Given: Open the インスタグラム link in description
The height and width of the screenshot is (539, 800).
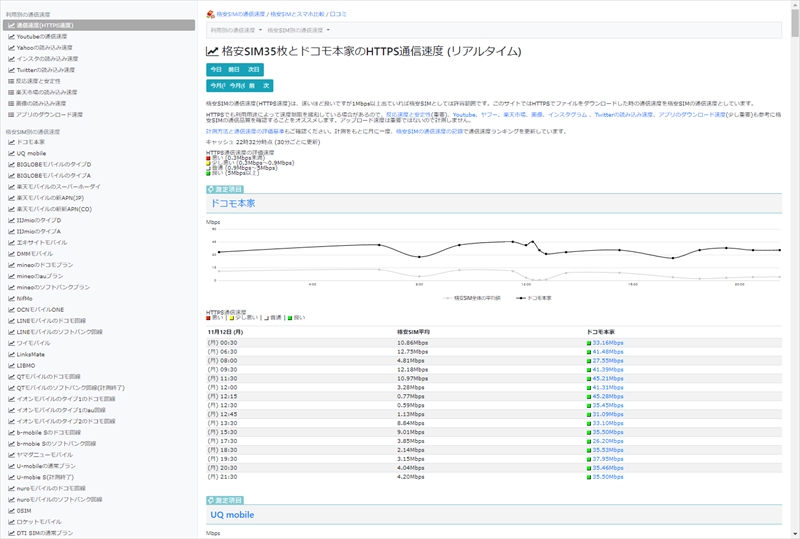Looking at the screenshot, I should pos(567,115).
